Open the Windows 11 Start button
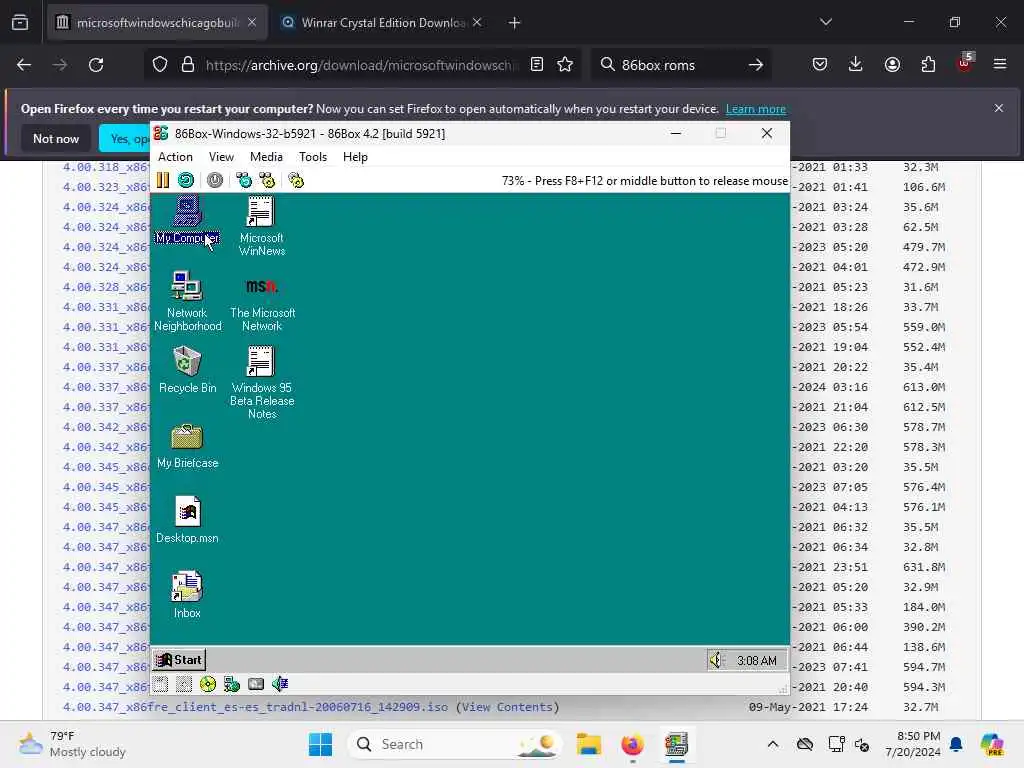Viewport: 1024px width, 768px height. [x=321, y=744]
